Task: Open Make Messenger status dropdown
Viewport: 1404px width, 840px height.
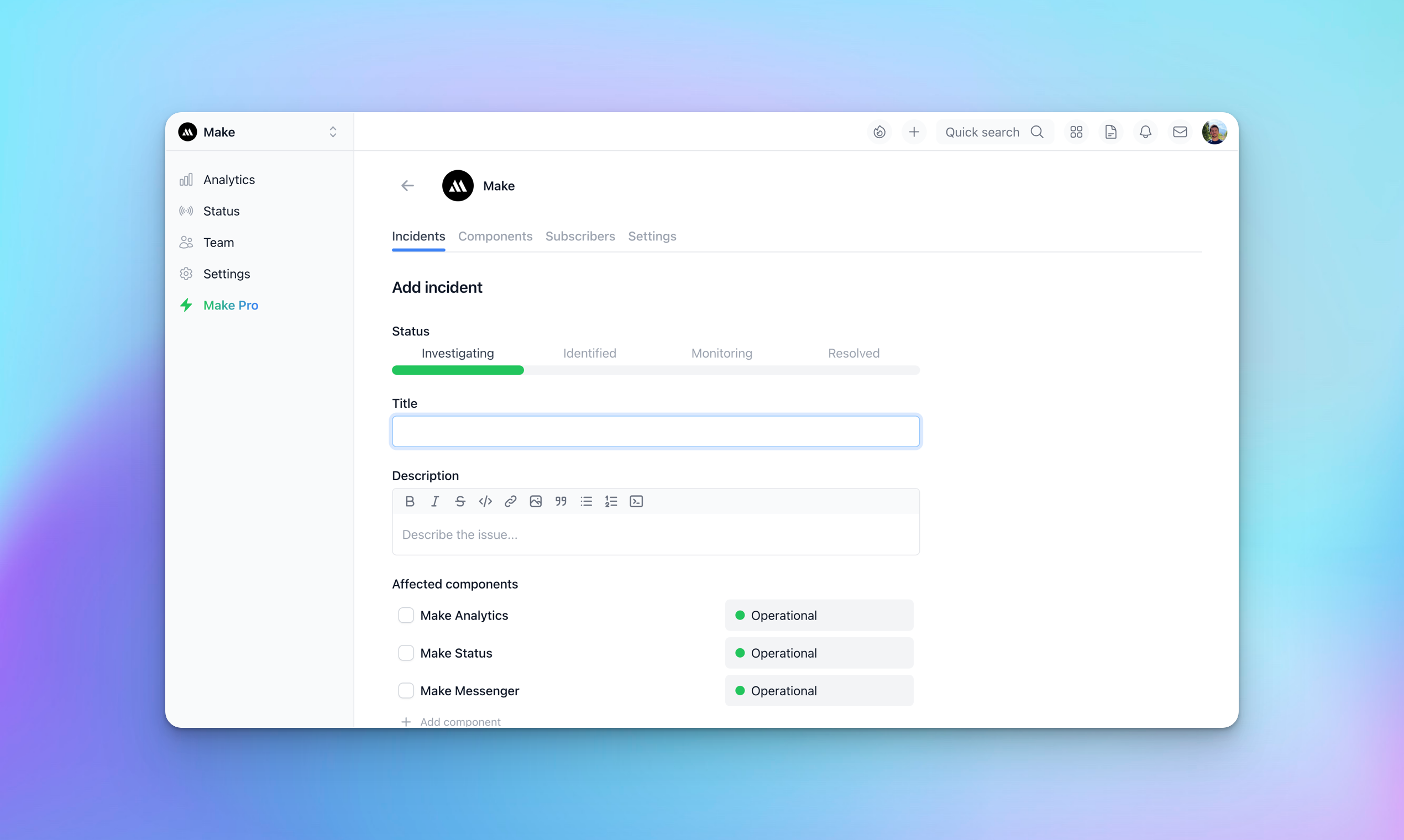Action: 819,691
